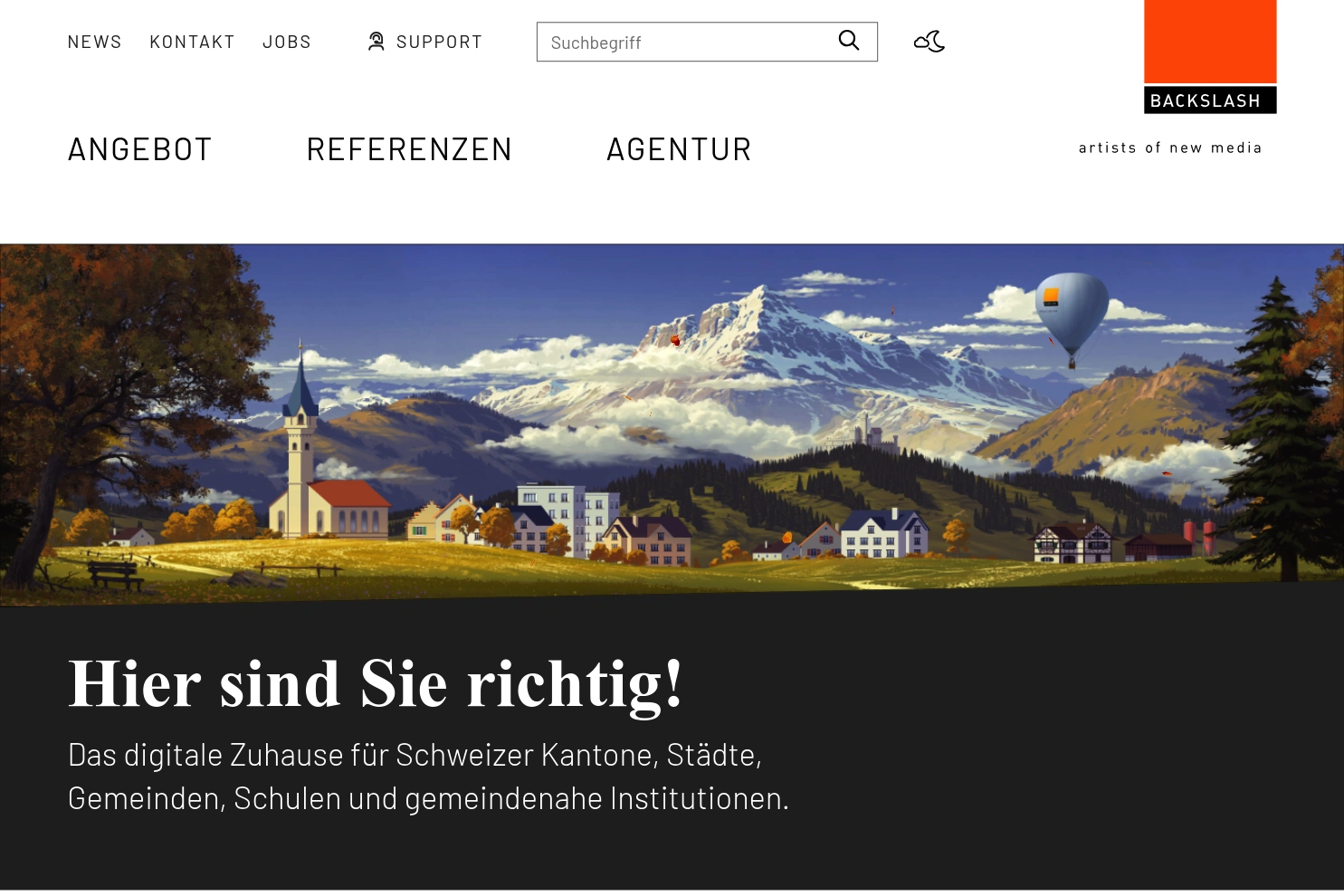
Task: Open the REFERENZEN main menu
Action: pyautogui.click(x=409, y=149)
